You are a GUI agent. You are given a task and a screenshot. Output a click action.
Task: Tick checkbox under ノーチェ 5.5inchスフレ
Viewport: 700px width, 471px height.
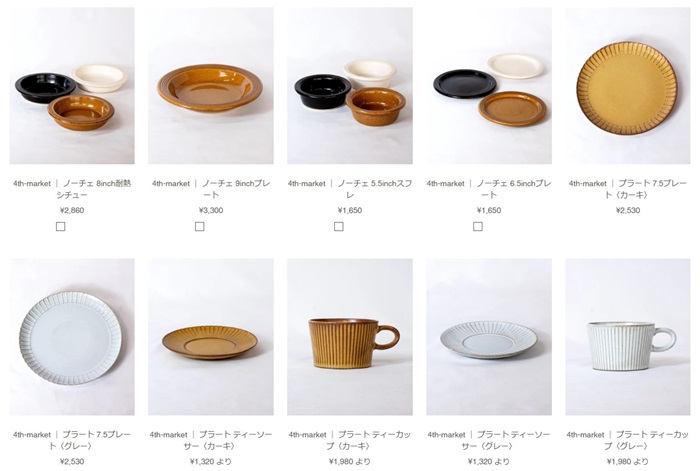pyautogui.click(x=339, y=227)
